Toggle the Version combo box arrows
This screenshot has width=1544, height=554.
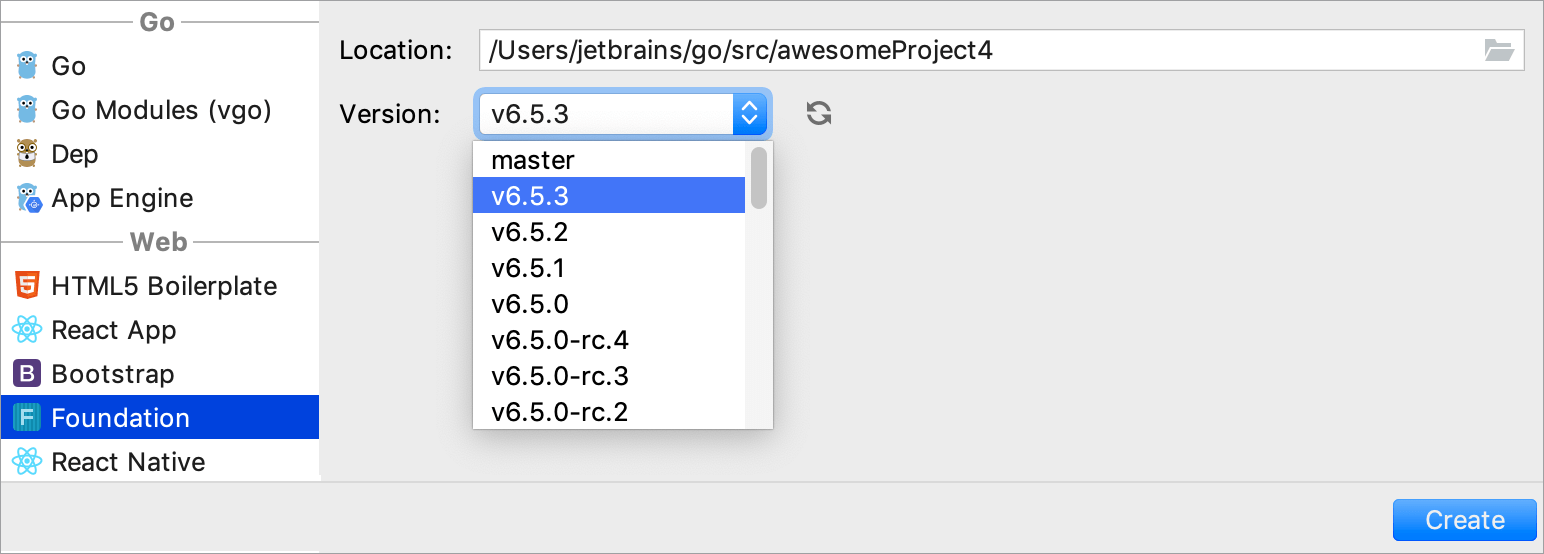(x=749, y=114)
